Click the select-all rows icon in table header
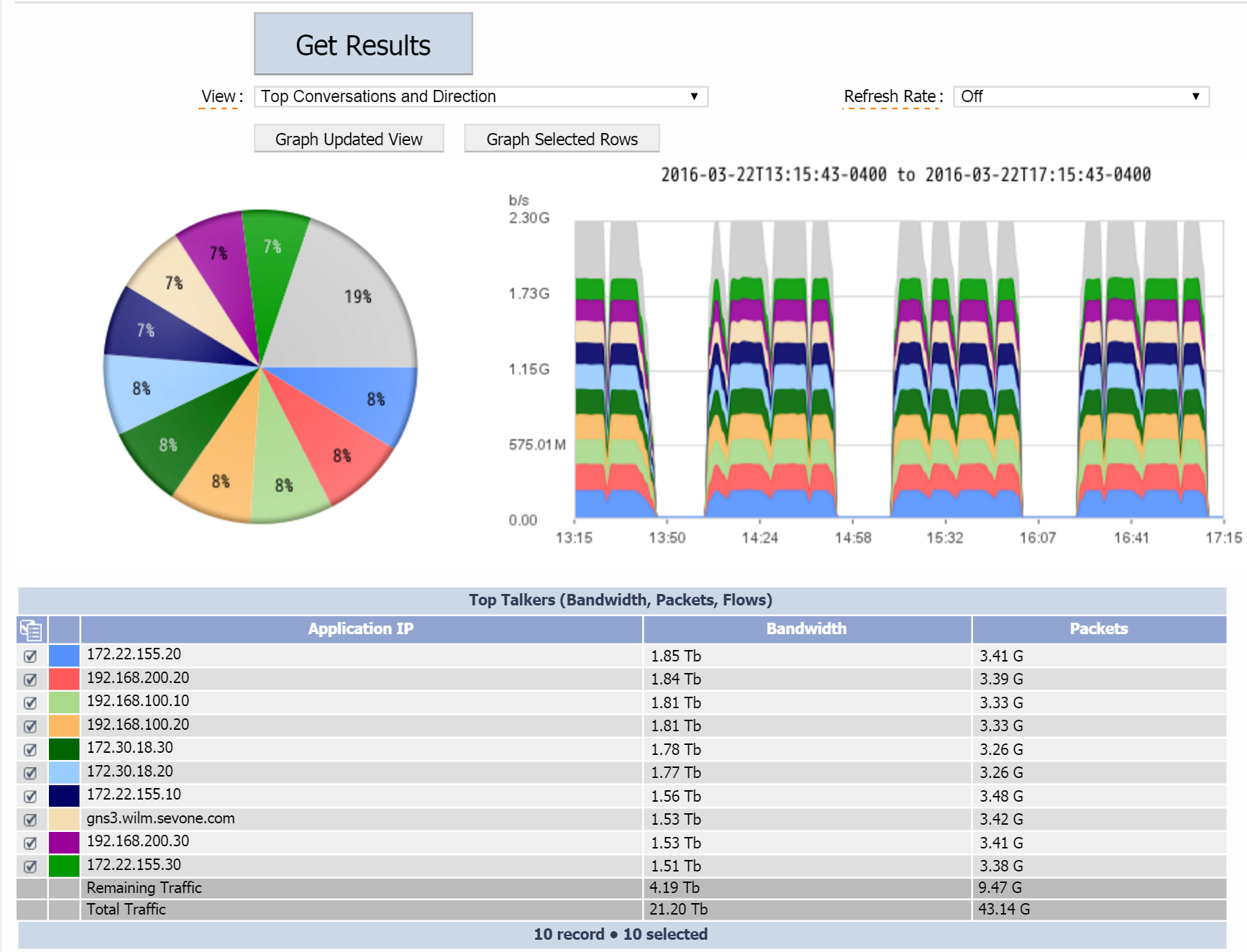The width and height of the screenshot is (1247, 952). (x=32, y=631)
